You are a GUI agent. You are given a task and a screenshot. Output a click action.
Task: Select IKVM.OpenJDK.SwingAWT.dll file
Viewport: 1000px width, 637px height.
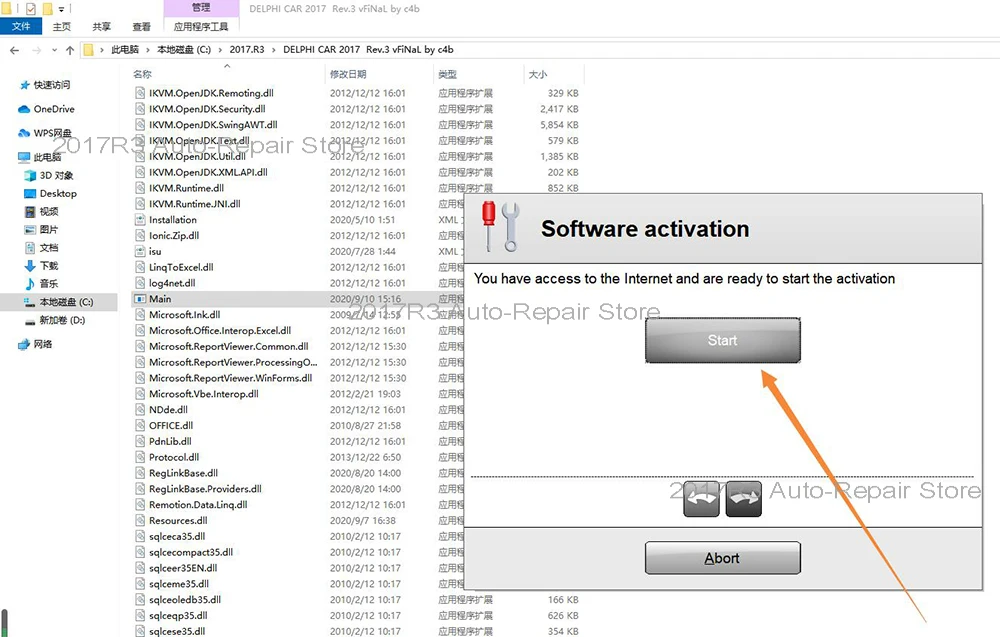tap(213, 125)
